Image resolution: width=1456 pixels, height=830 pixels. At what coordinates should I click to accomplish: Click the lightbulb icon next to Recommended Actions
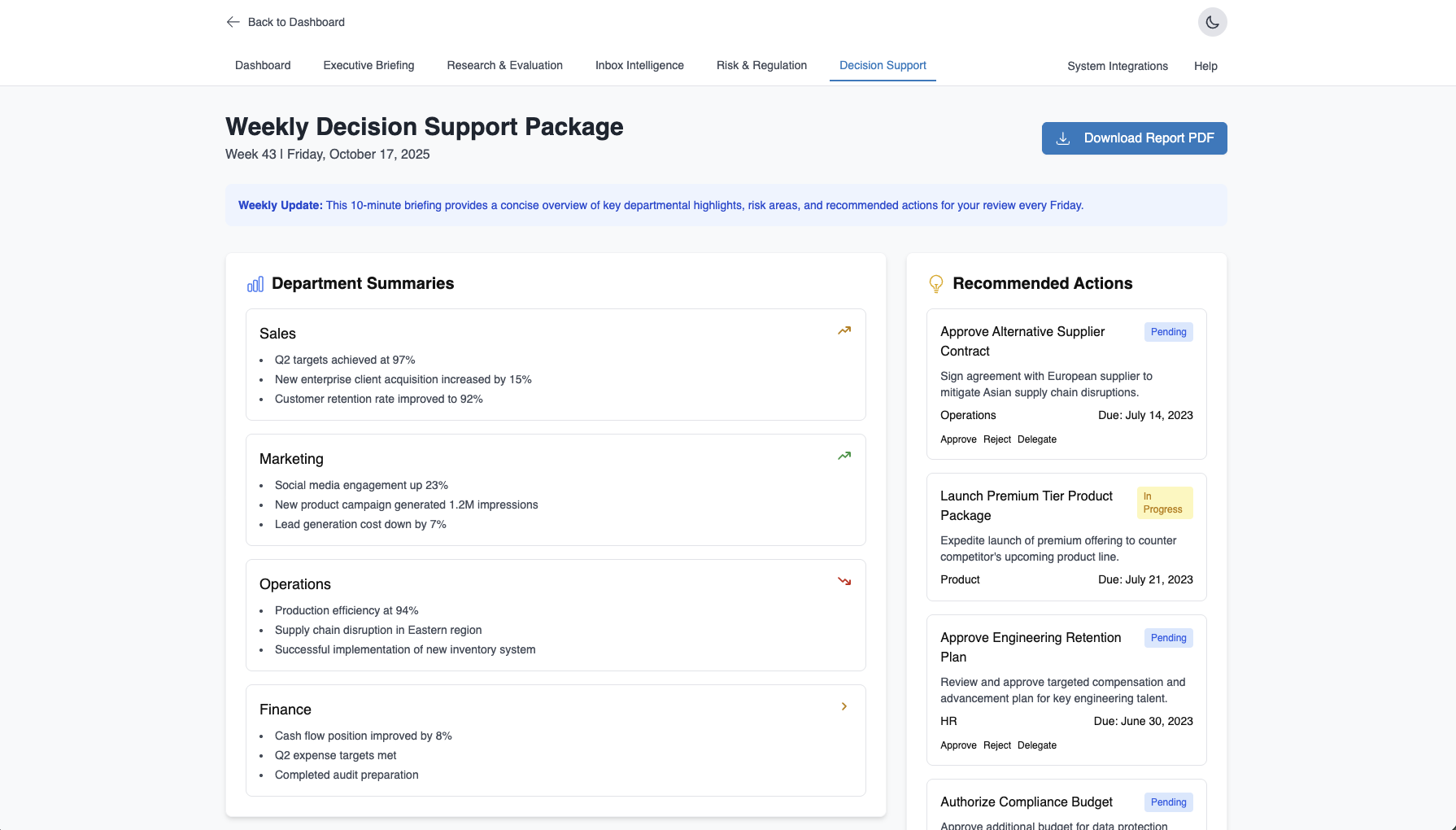935,283
